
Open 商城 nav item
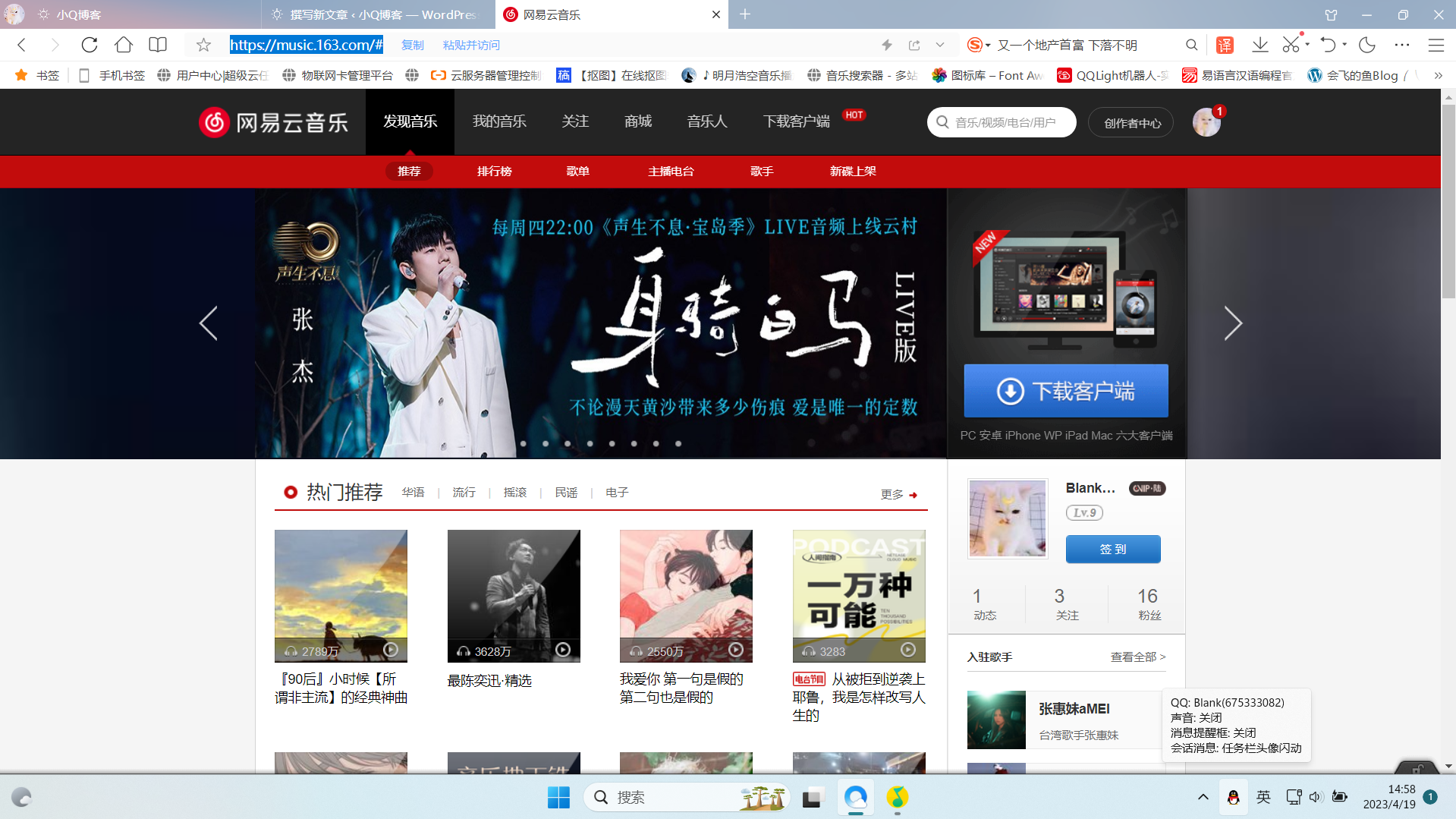coord(638,121)
